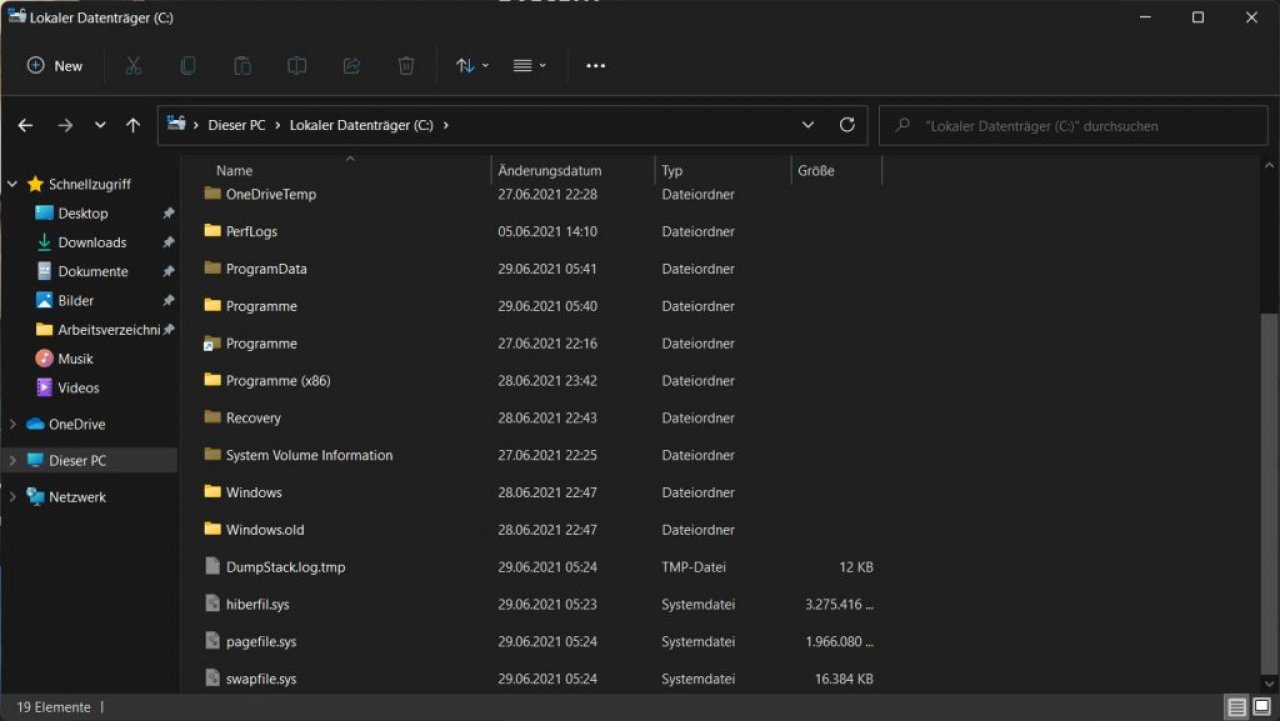Expand the Dieser PC tree node

12,461
